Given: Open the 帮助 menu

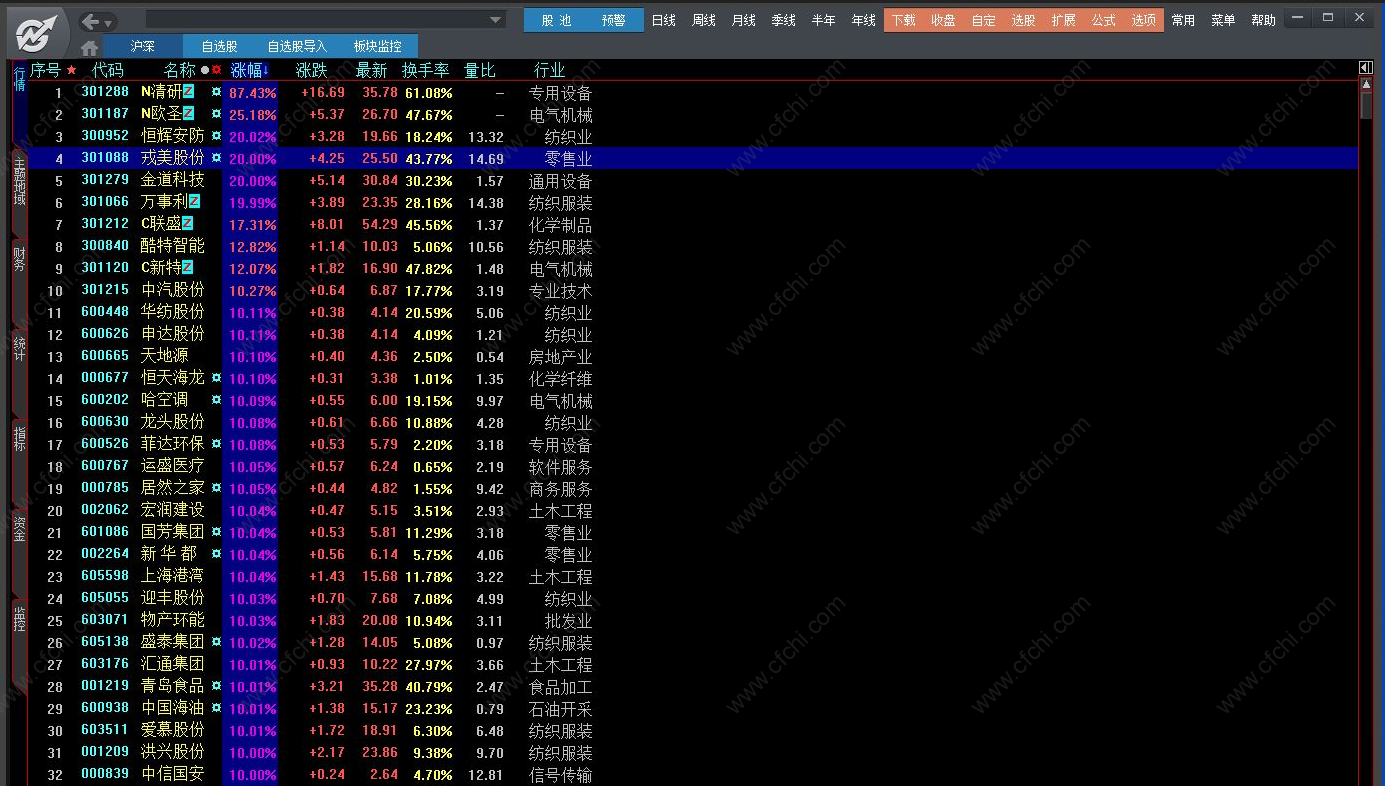Looking at the screenshot, I should point(1264,20).
